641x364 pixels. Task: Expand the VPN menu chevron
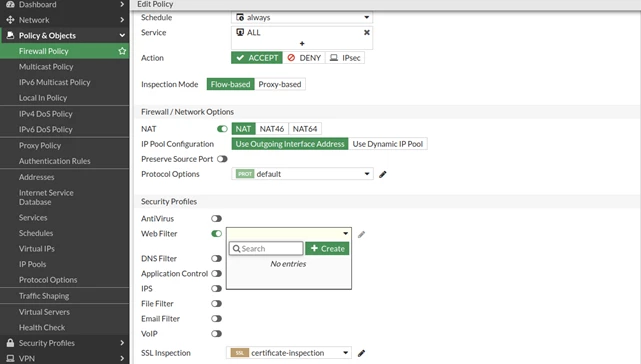pyautogui.click(x=122, y=358)
